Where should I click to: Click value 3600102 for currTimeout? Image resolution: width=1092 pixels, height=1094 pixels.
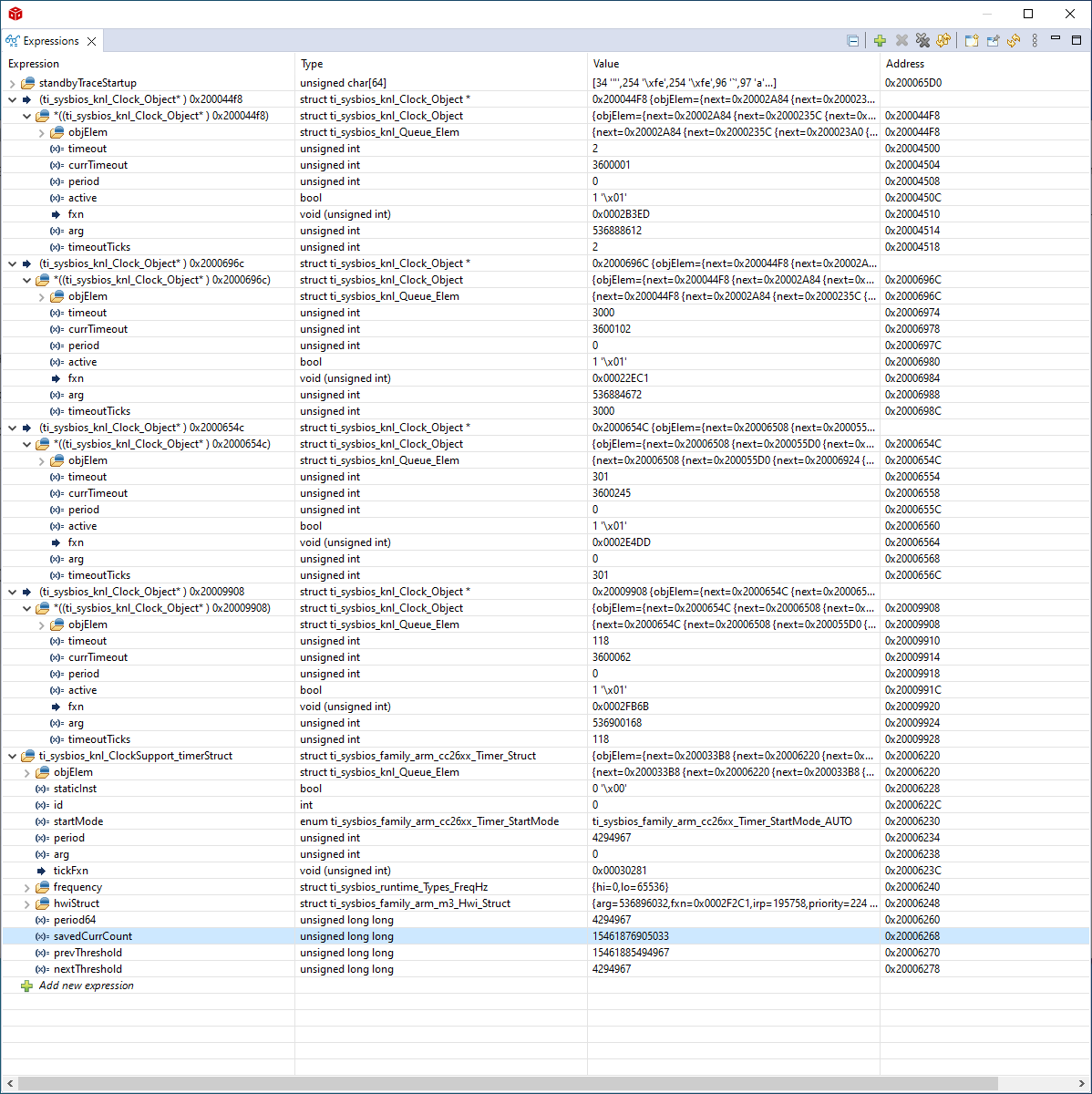point(612,329)
